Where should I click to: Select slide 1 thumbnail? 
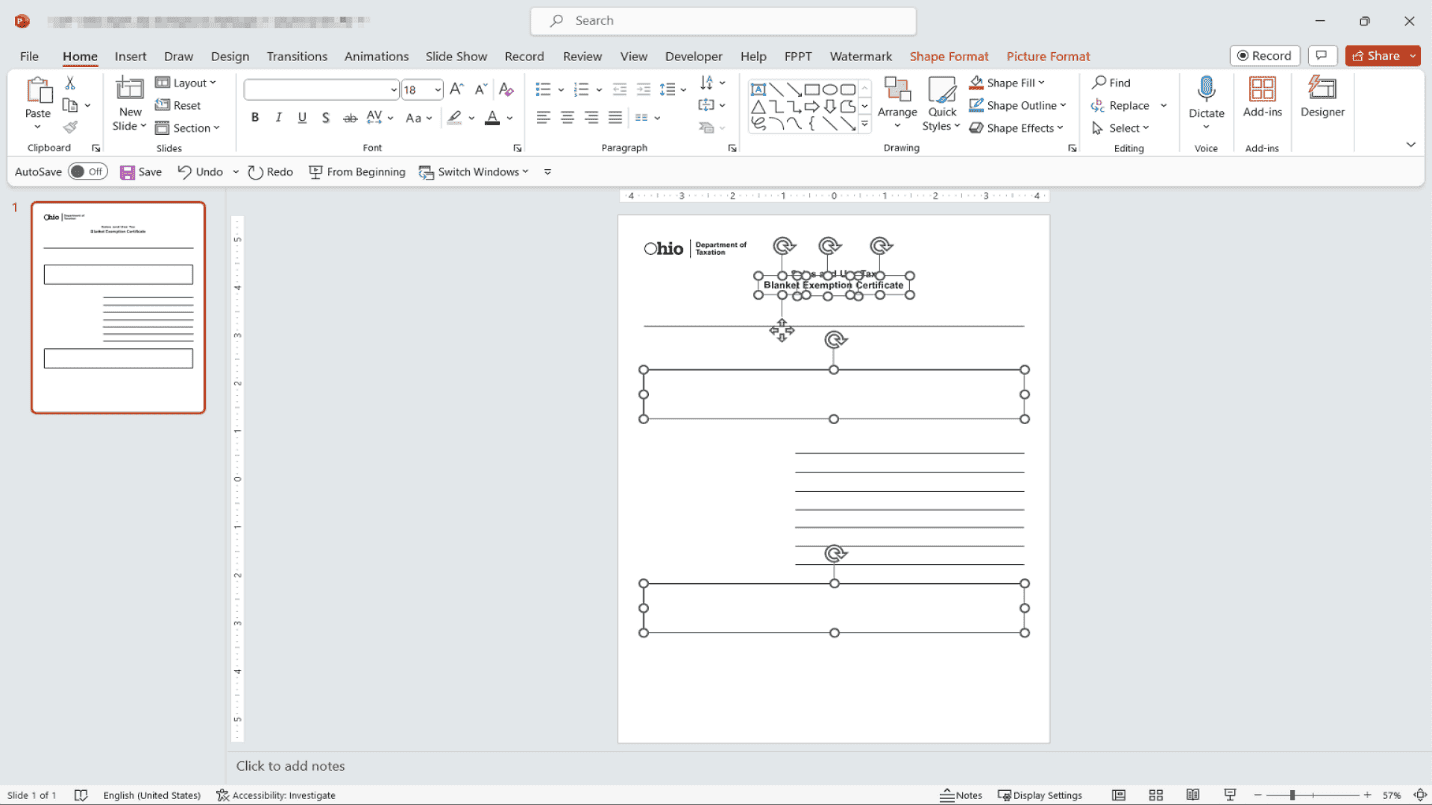[118, 308]
